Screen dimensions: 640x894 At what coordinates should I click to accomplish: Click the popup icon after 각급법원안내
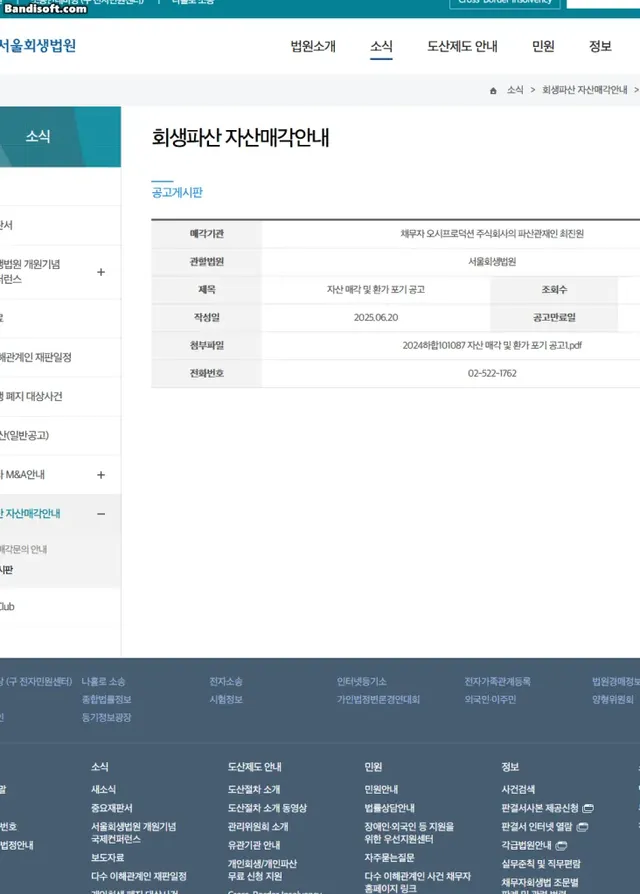[561, 846]
